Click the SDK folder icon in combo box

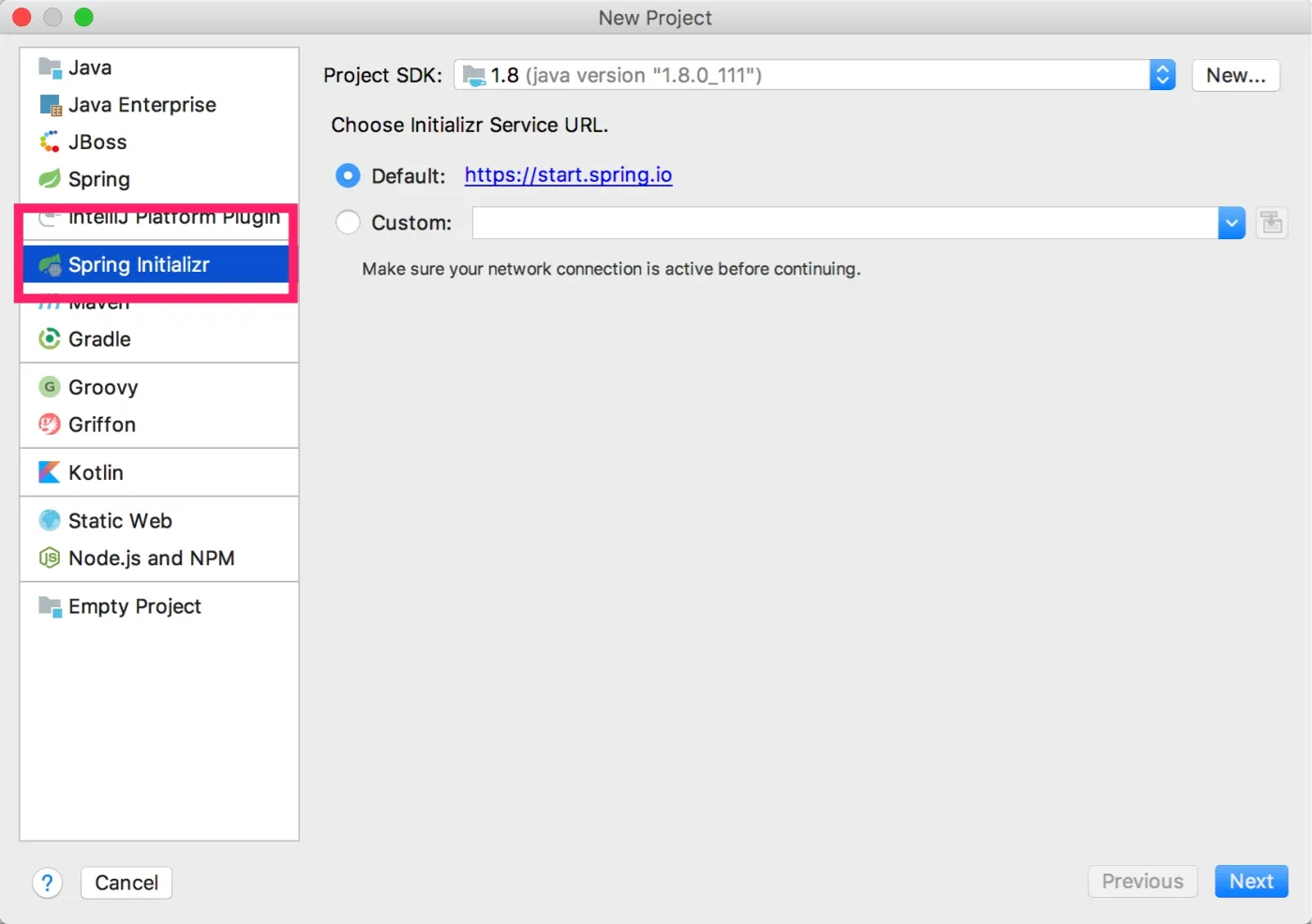click(475, 76)
